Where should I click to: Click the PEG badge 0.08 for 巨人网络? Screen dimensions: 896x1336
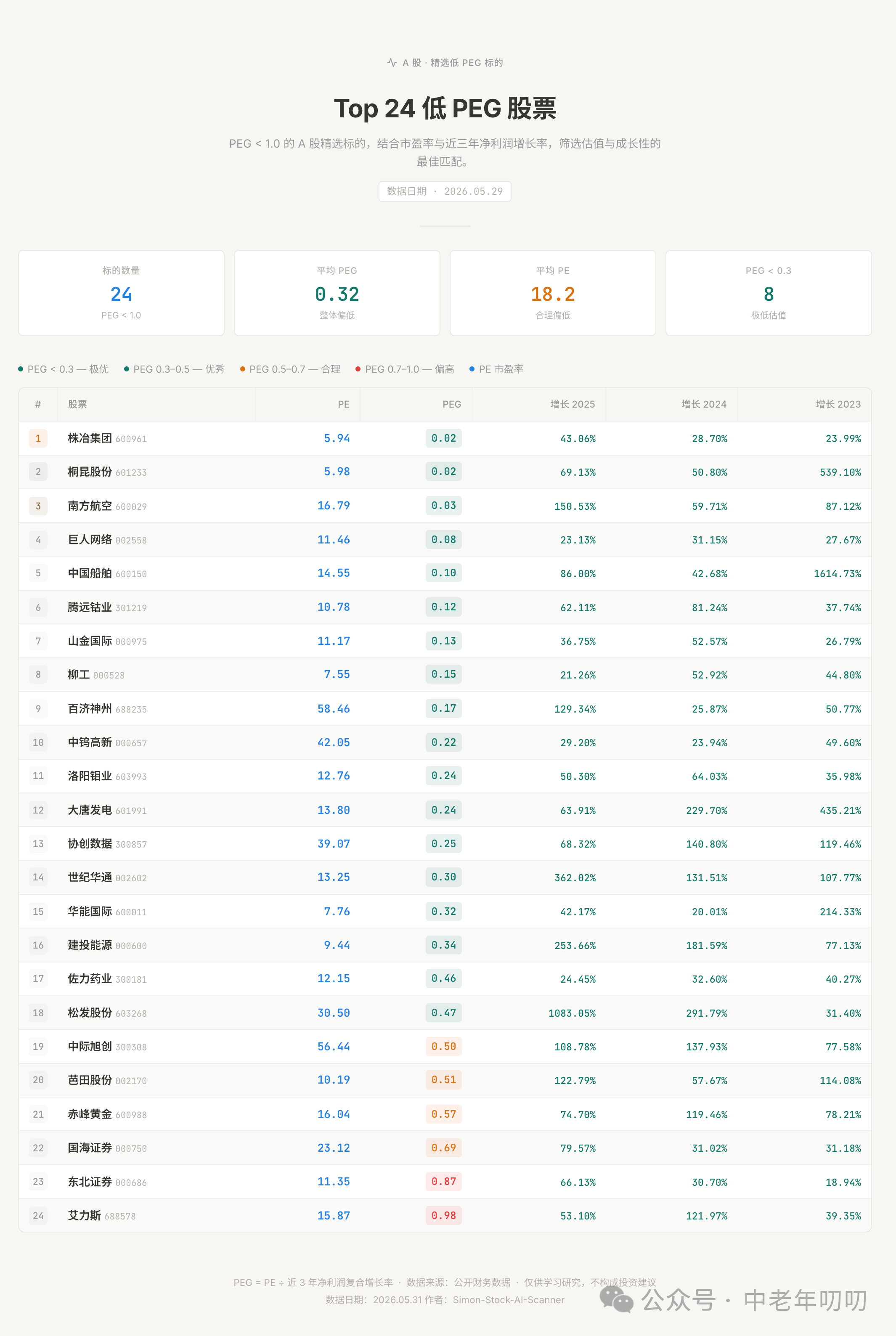443,539
